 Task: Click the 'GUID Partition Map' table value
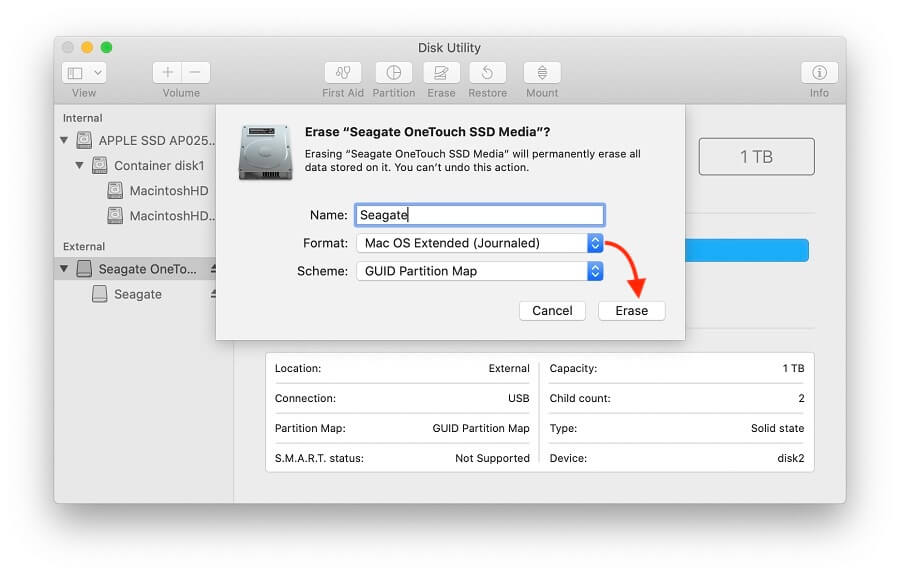[480, 428]
